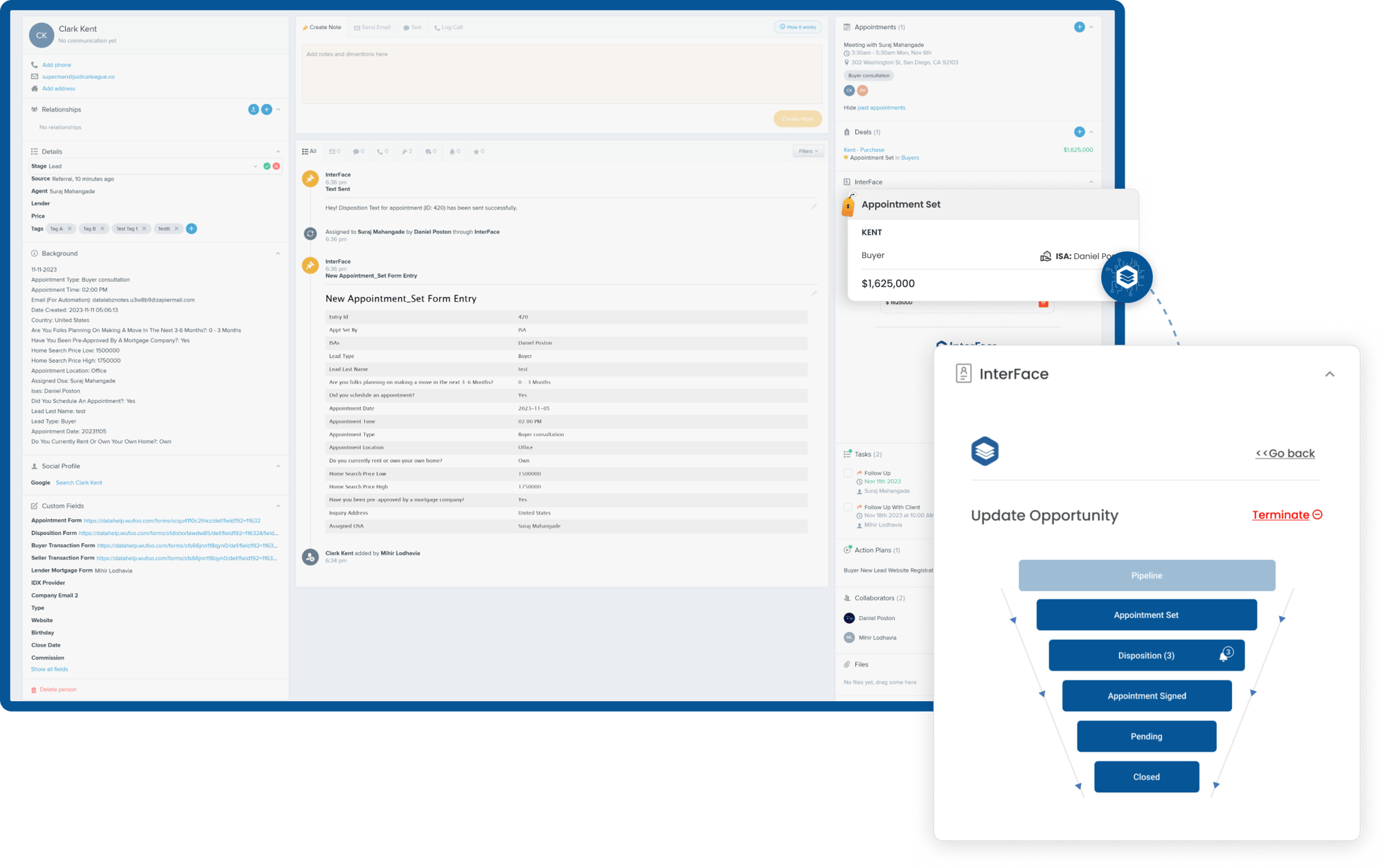
Task: Open the Filters dropdown
Action: click(807, 151)
